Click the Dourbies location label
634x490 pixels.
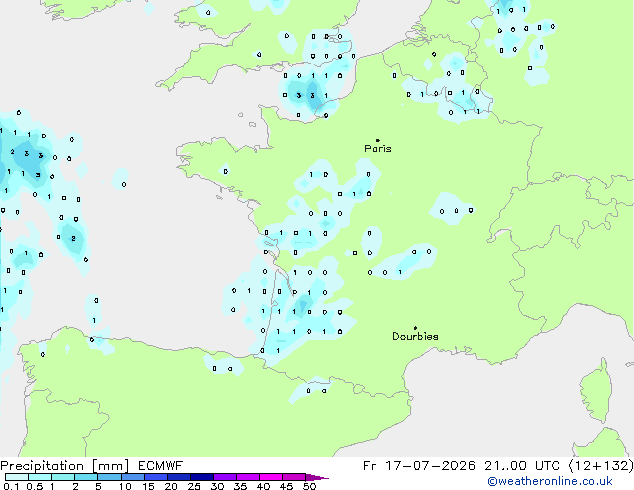[415, 336]
